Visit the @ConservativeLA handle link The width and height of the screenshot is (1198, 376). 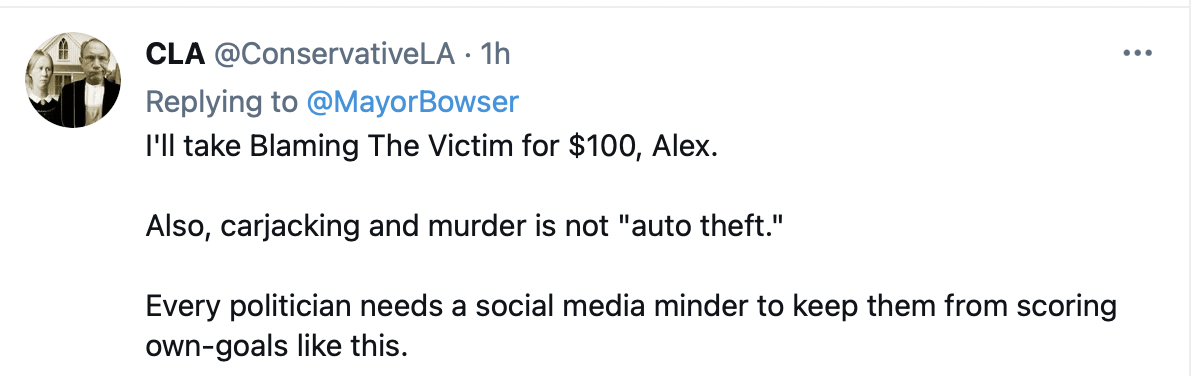(334, 55)
